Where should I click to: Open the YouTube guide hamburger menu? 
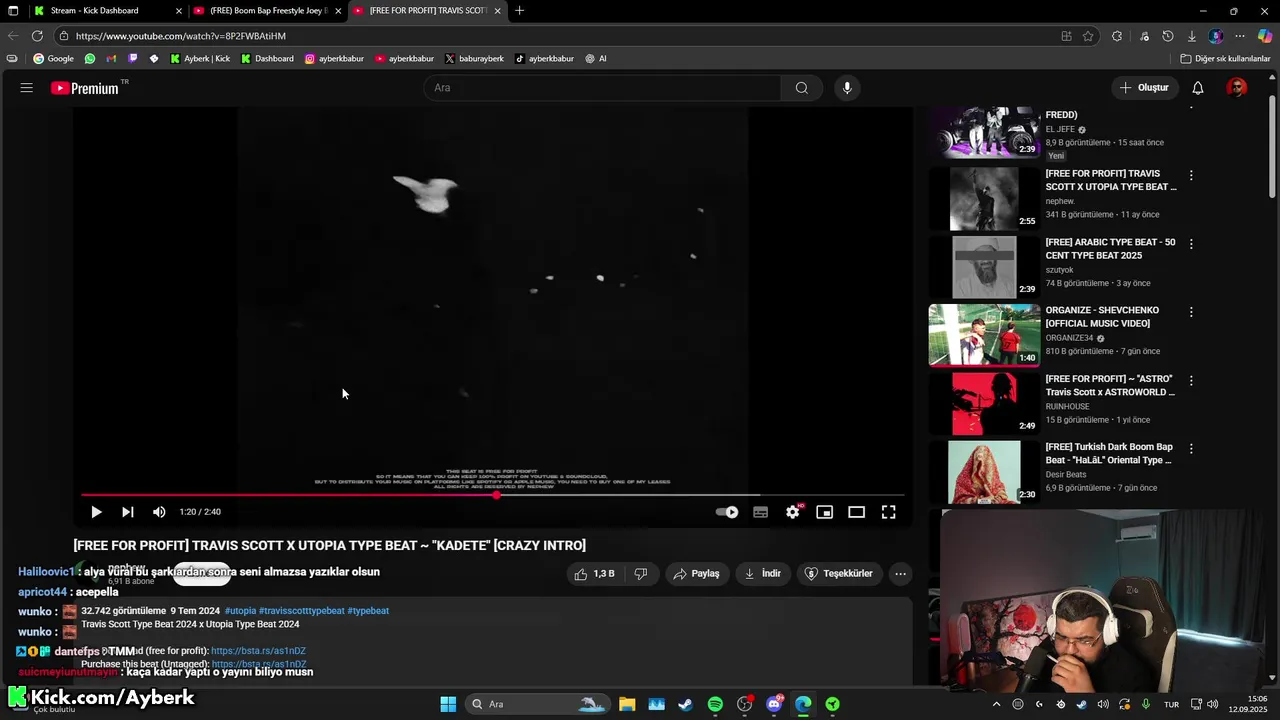tap(27, 88)
